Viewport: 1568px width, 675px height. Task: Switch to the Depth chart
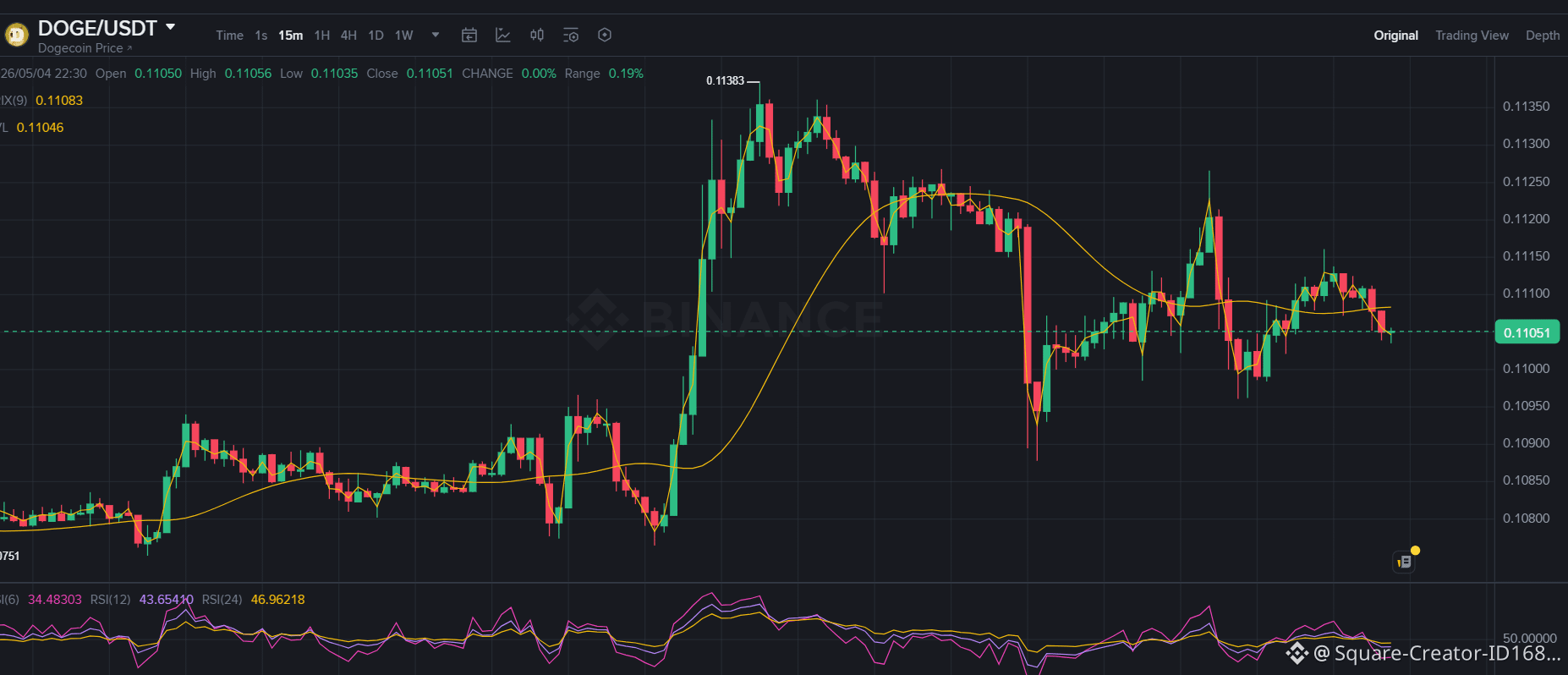tap(1543, 36)
